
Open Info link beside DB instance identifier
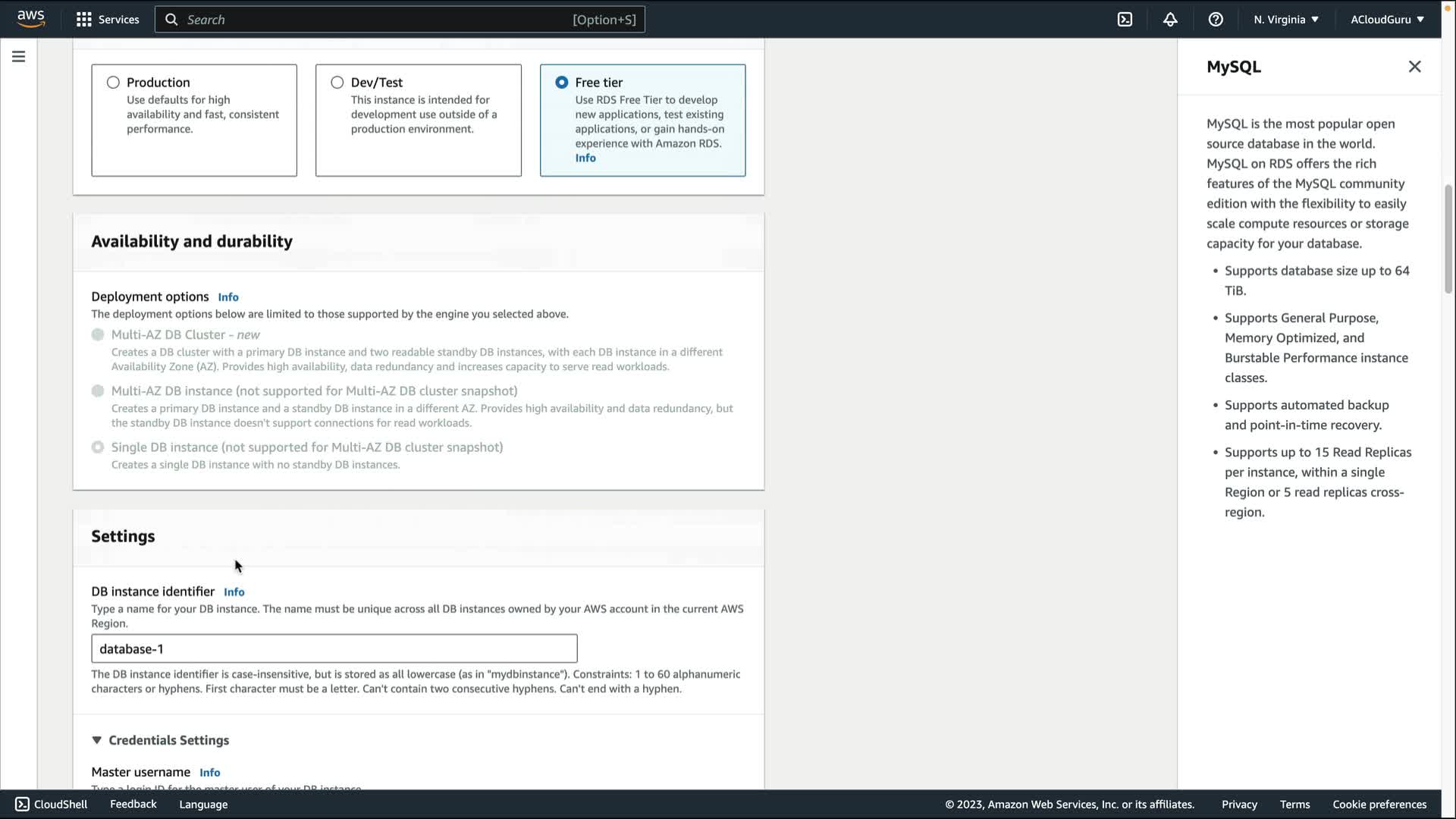234,592
